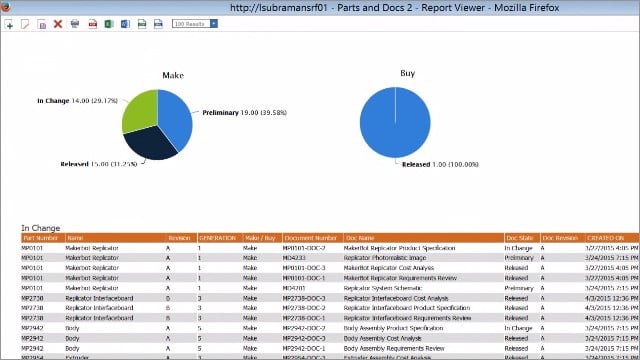This screenshot has height=360, width=640.
Task: Export report to PDF icon
Action: pos(93,24)
